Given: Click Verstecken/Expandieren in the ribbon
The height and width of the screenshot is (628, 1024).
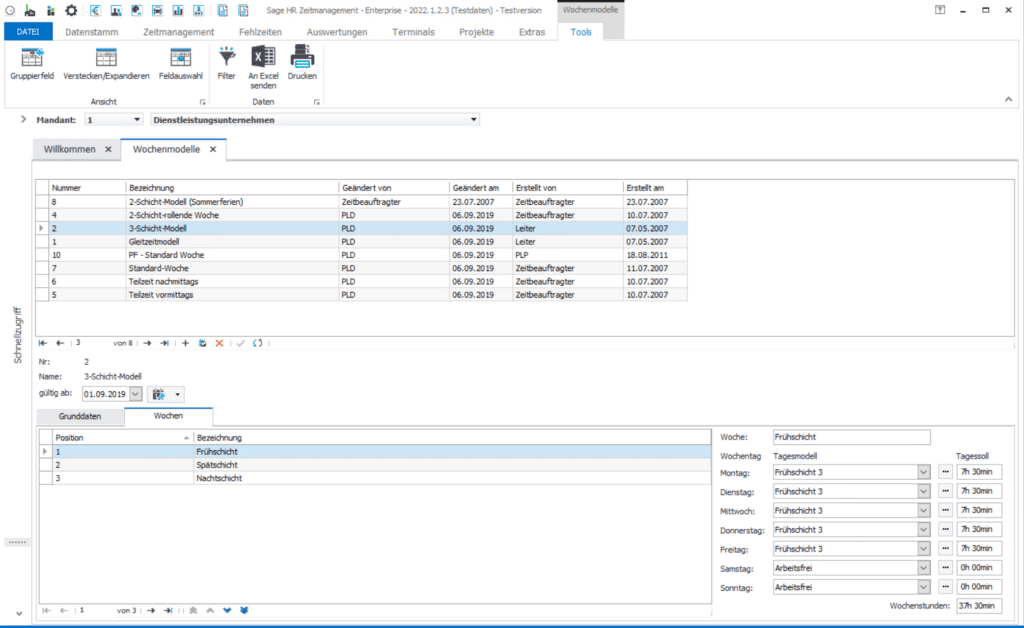Looking at the screenshot, I should [x=106, y=63].
